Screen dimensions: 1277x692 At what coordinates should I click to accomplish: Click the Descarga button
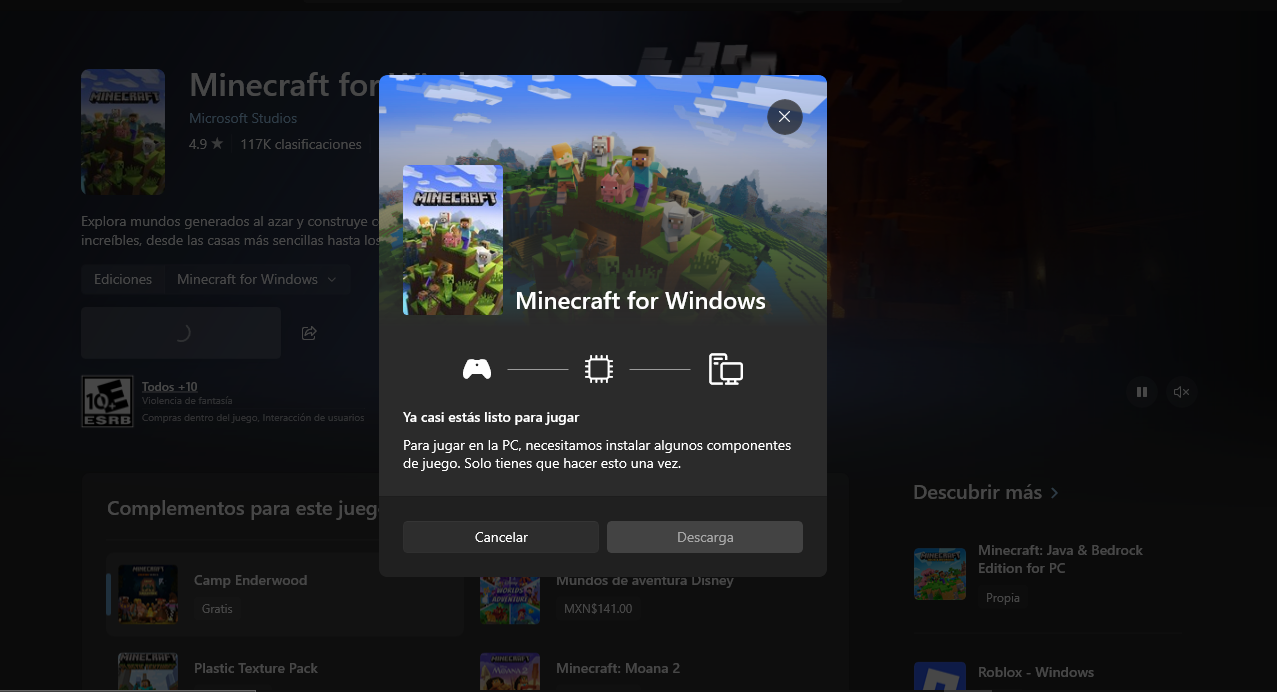pos(705,537)
